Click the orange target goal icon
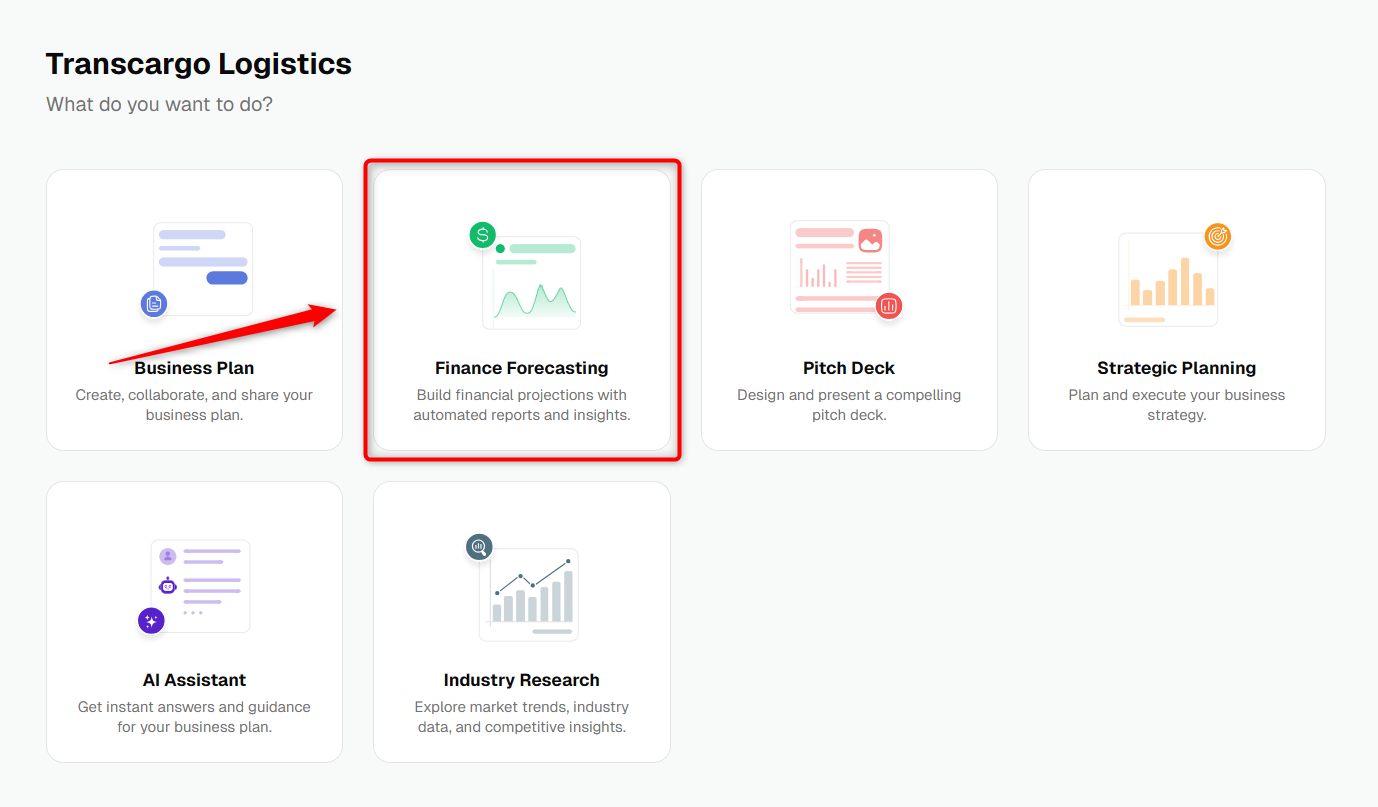The height and width of the screenshot is (807, 1378). tap(1217, 237)
